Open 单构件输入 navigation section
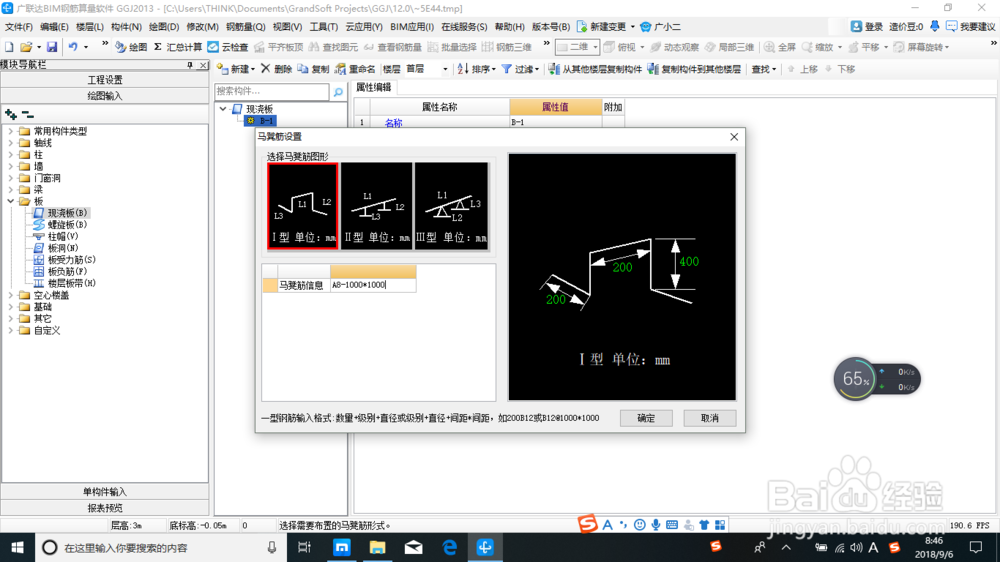 click(x=105, y=492)
